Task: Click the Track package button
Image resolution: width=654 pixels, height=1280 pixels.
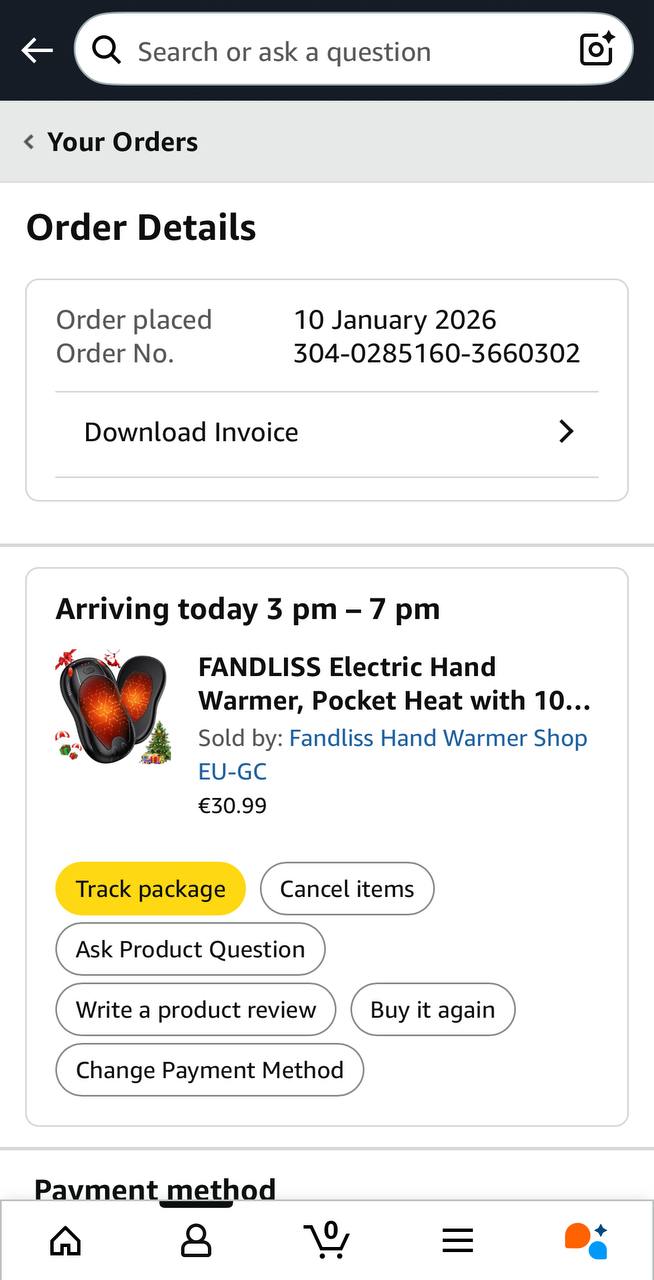Action: (x=150, y=889)
